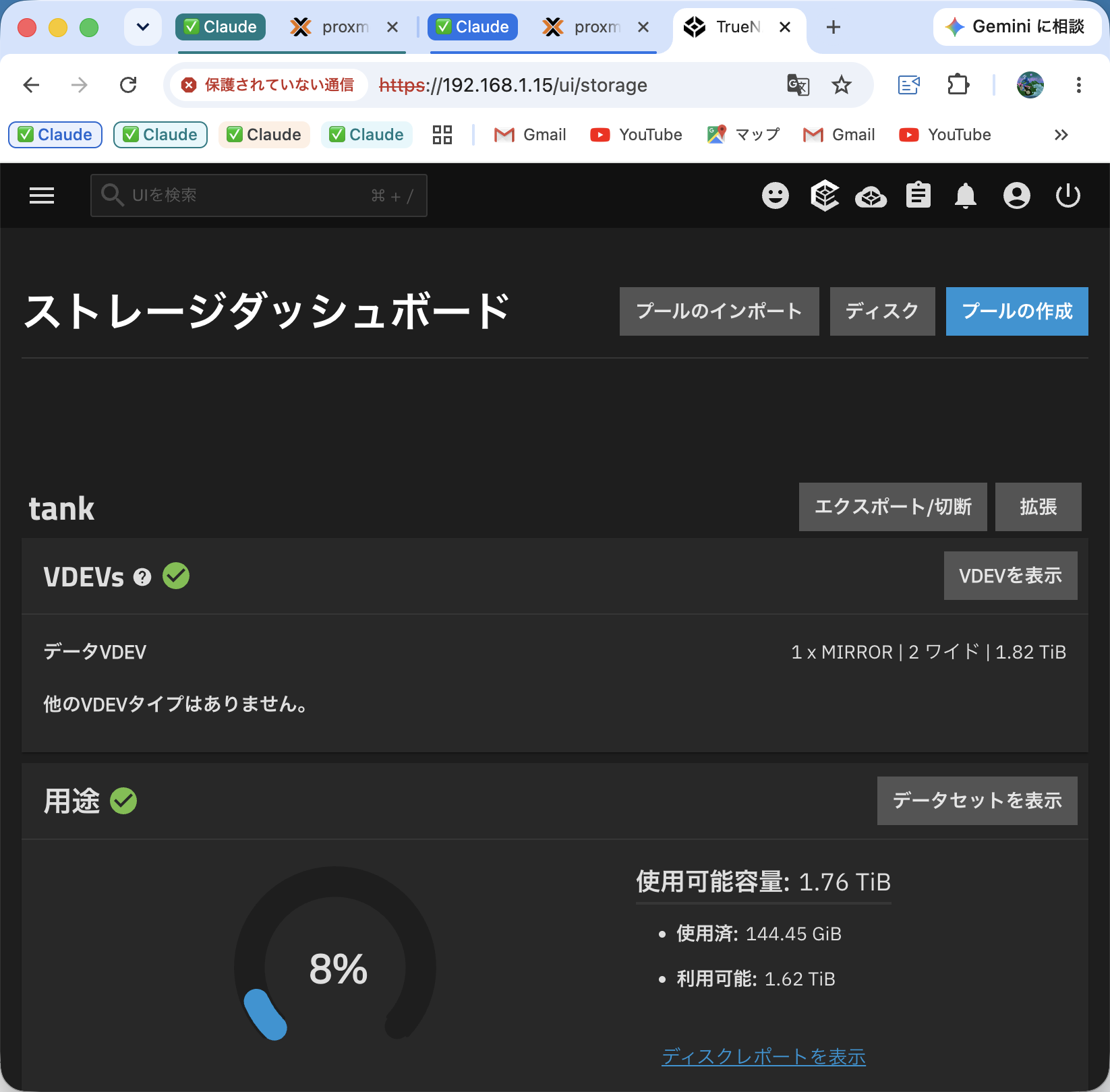Viewport: 1110px width, 1092px height.
Task: Click the 使用可能容量: 1.76 TiB heading
Action: tap(763, 882)
